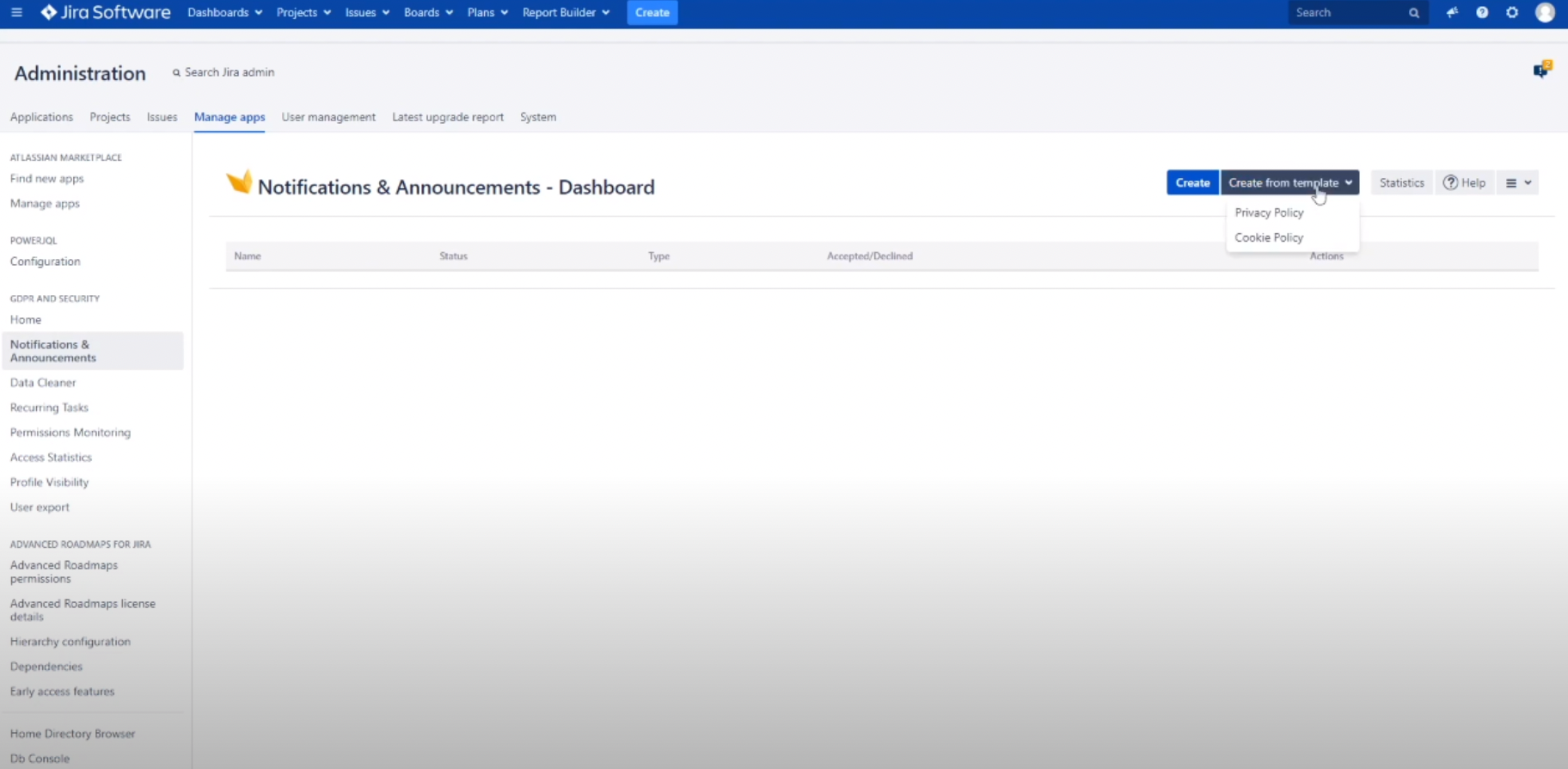Screen dimensions: 1568x769
Task: Open the Report Builder dropdown
Action: (566, 12)
